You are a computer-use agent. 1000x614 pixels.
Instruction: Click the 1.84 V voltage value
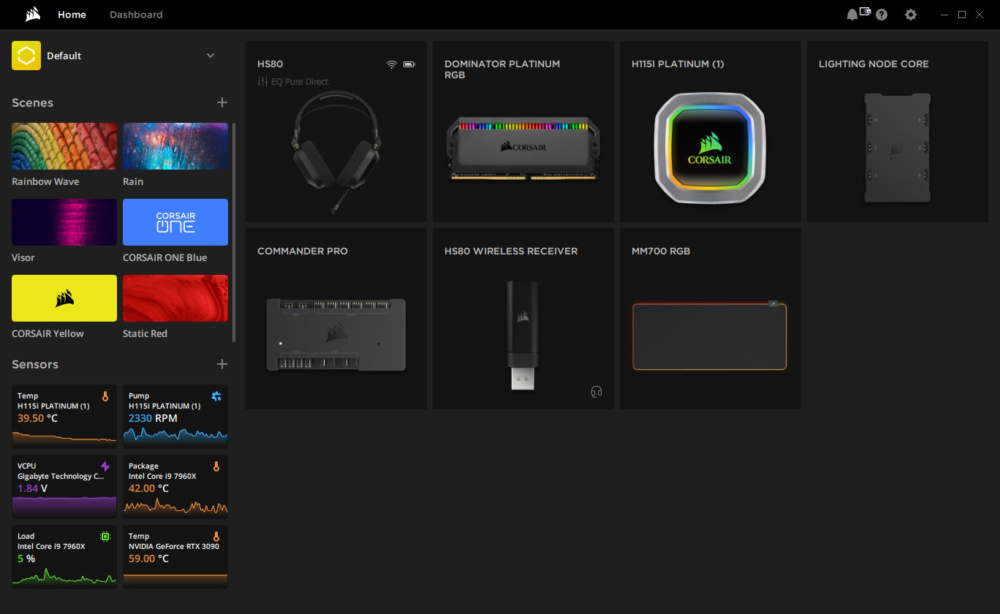(32, 488)
